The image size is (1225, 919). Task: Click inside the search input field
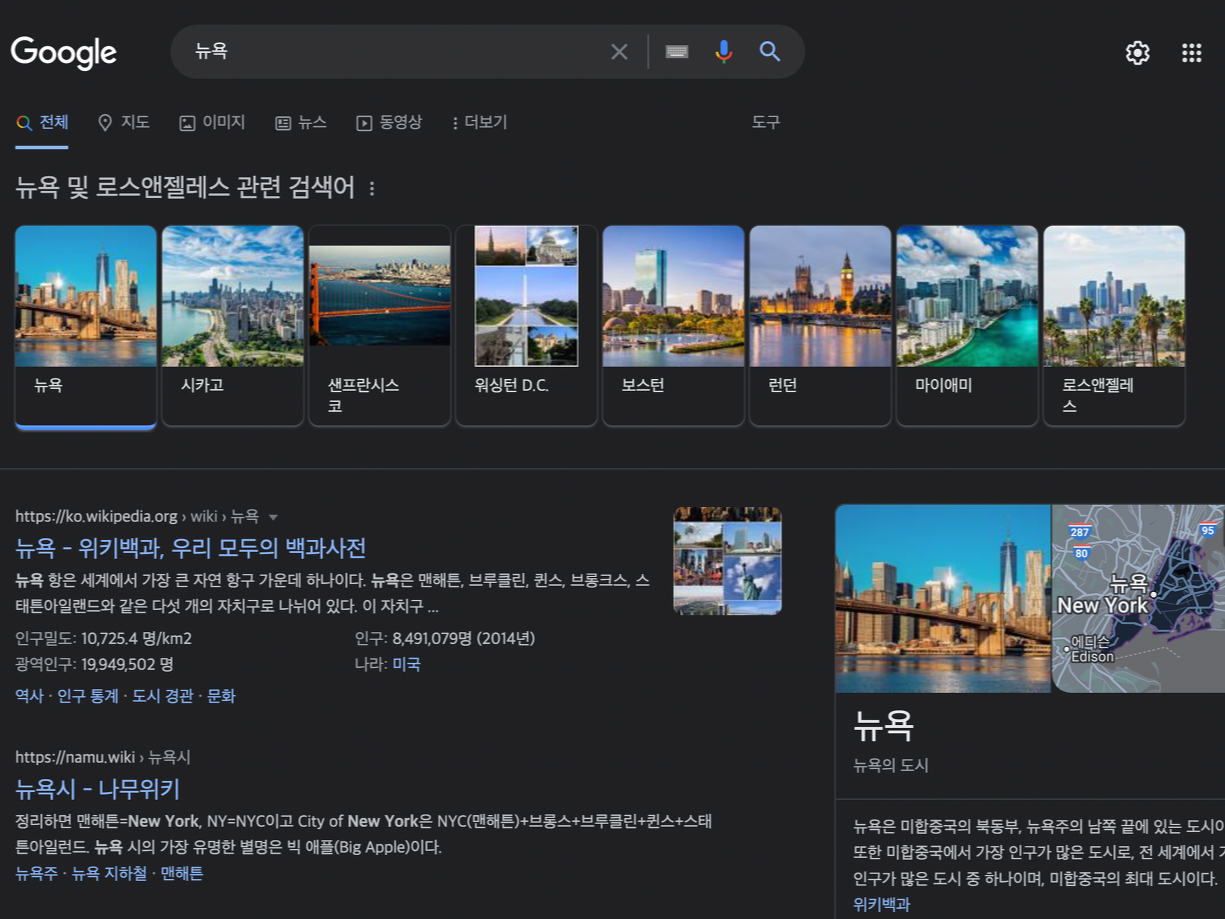[x=400, y=51]
